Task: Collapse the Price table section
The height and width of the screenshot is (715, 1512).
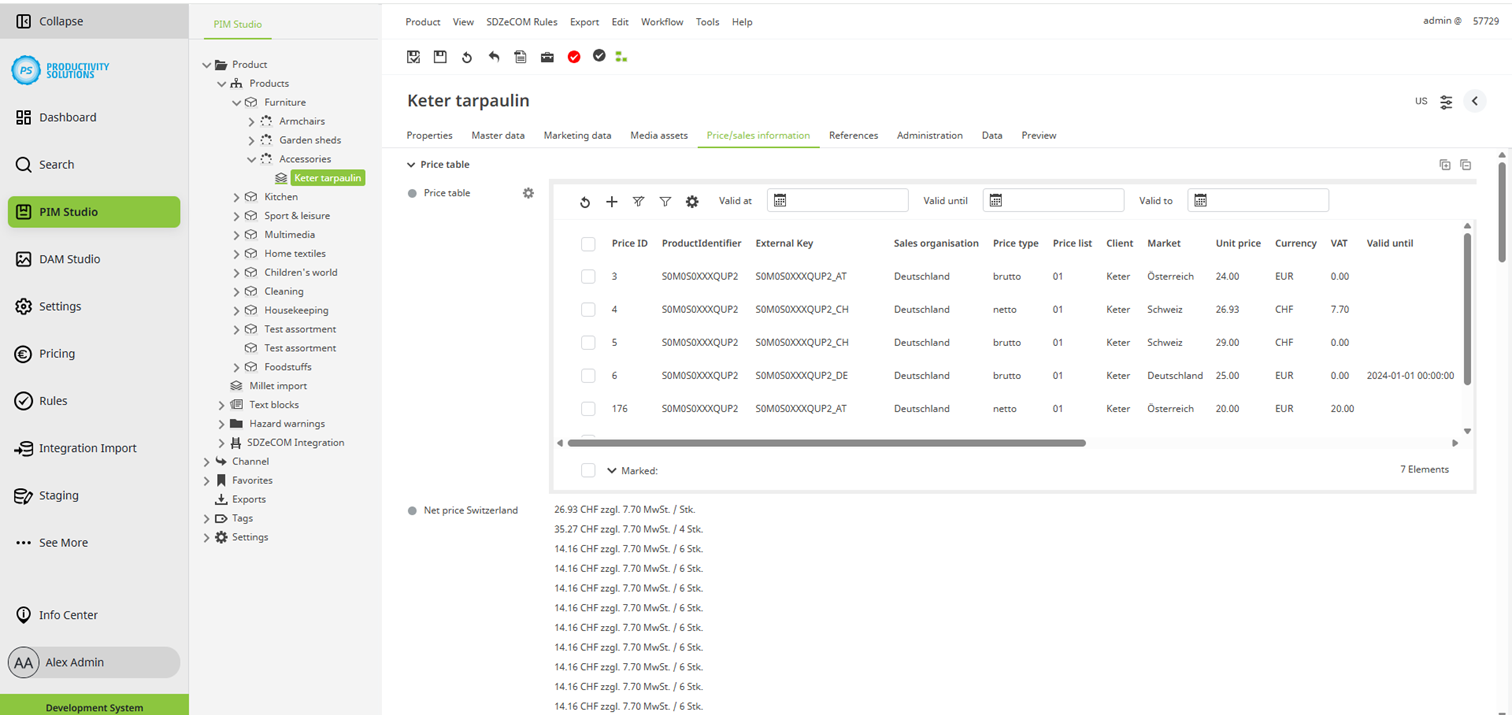Action: coord(410,164)
